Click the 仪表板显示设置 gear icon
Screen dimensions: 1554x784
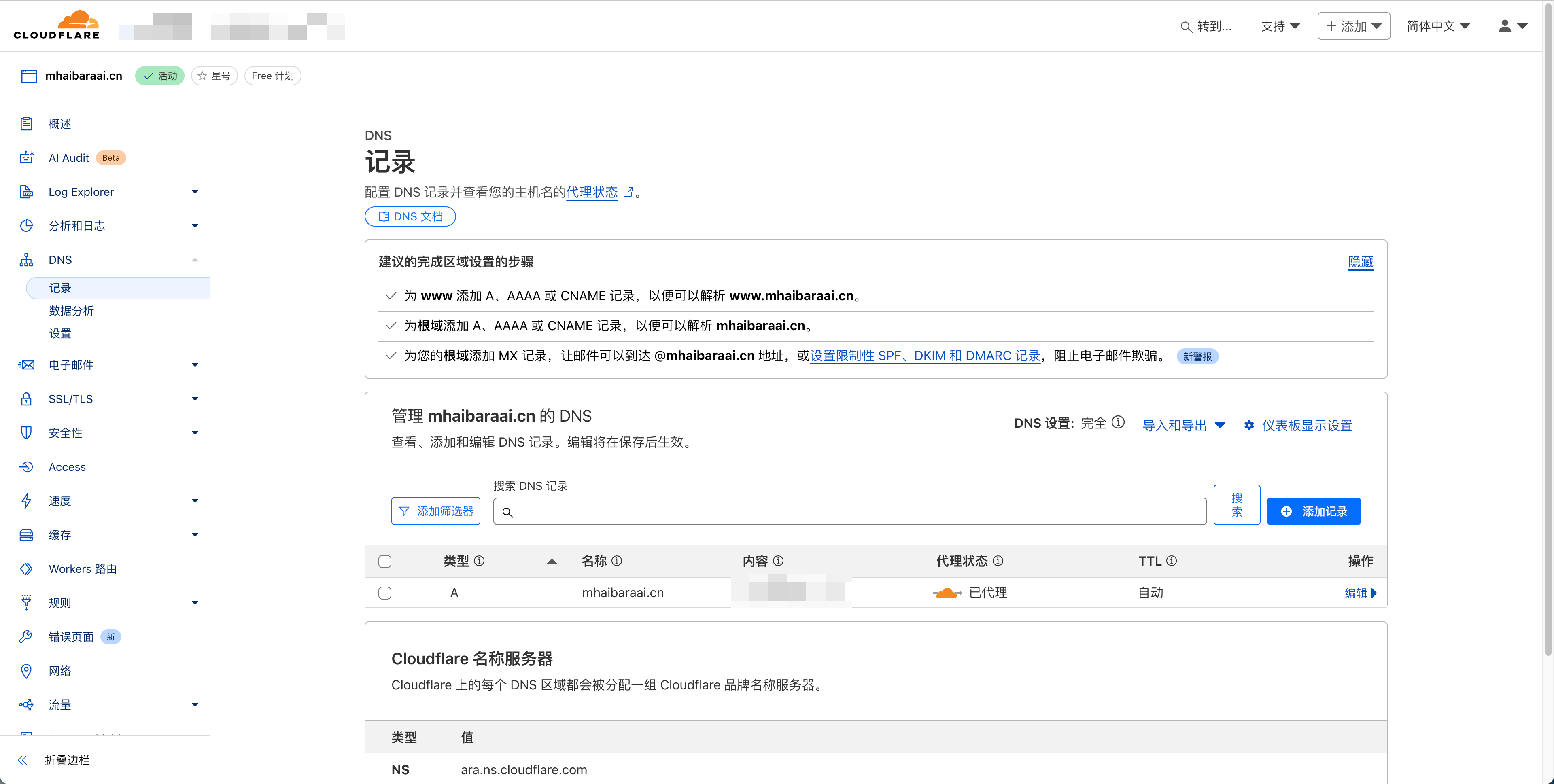pyautogui.click(x=1249, y=425)
